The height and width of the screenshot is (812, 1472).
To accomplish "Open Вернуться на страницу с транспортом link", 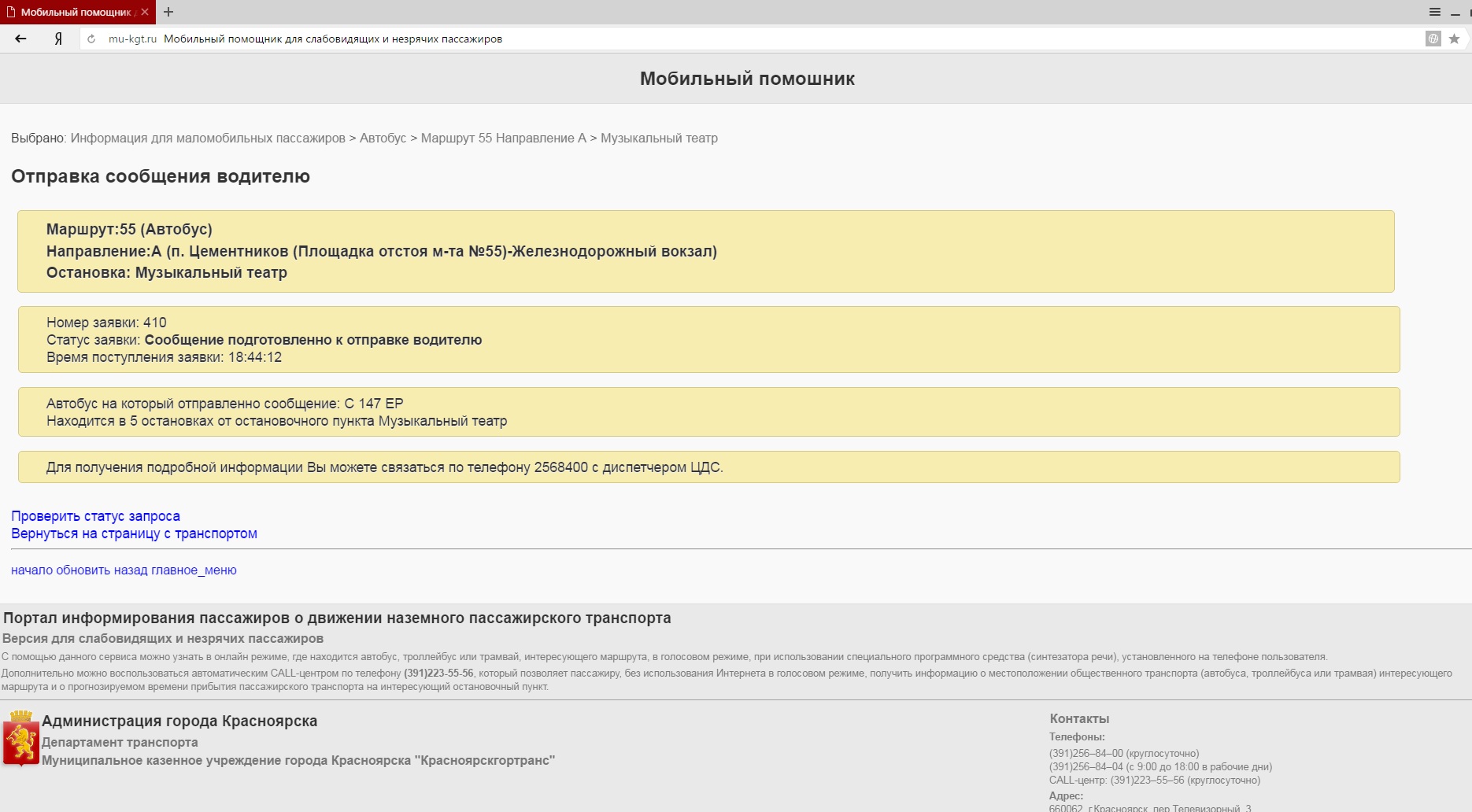I will pyautogui.click(x=134, y=533).
